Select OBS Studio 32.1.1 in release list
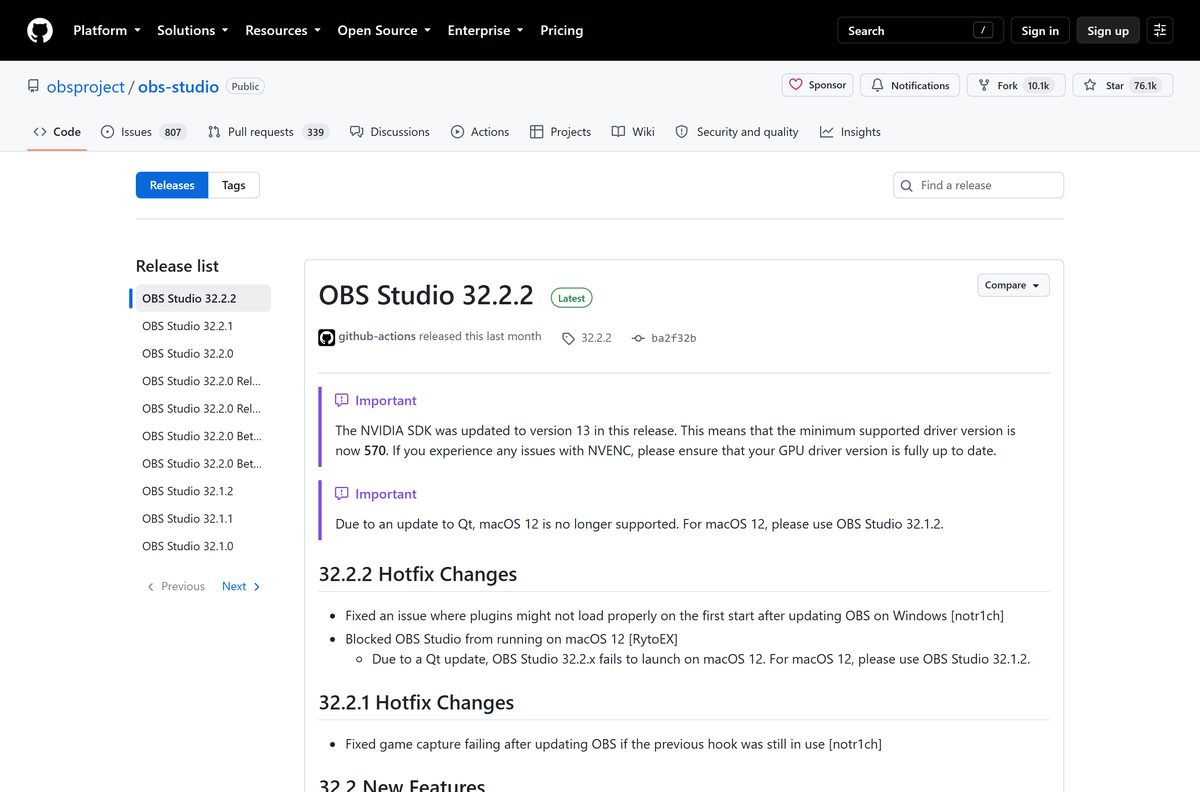1200x792 pixels. (x=201, y=518)
